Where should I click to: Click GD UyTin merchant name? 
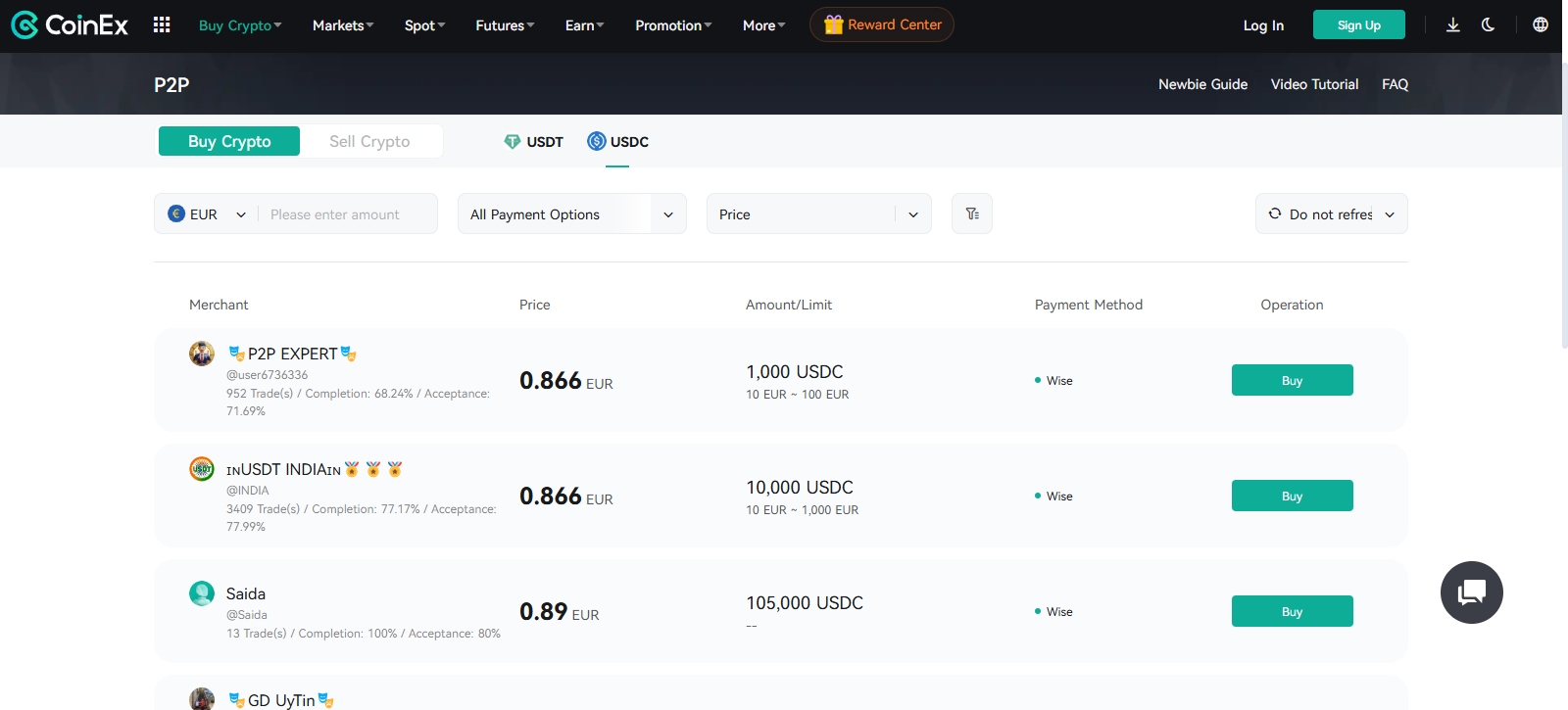tap(281, 700)
